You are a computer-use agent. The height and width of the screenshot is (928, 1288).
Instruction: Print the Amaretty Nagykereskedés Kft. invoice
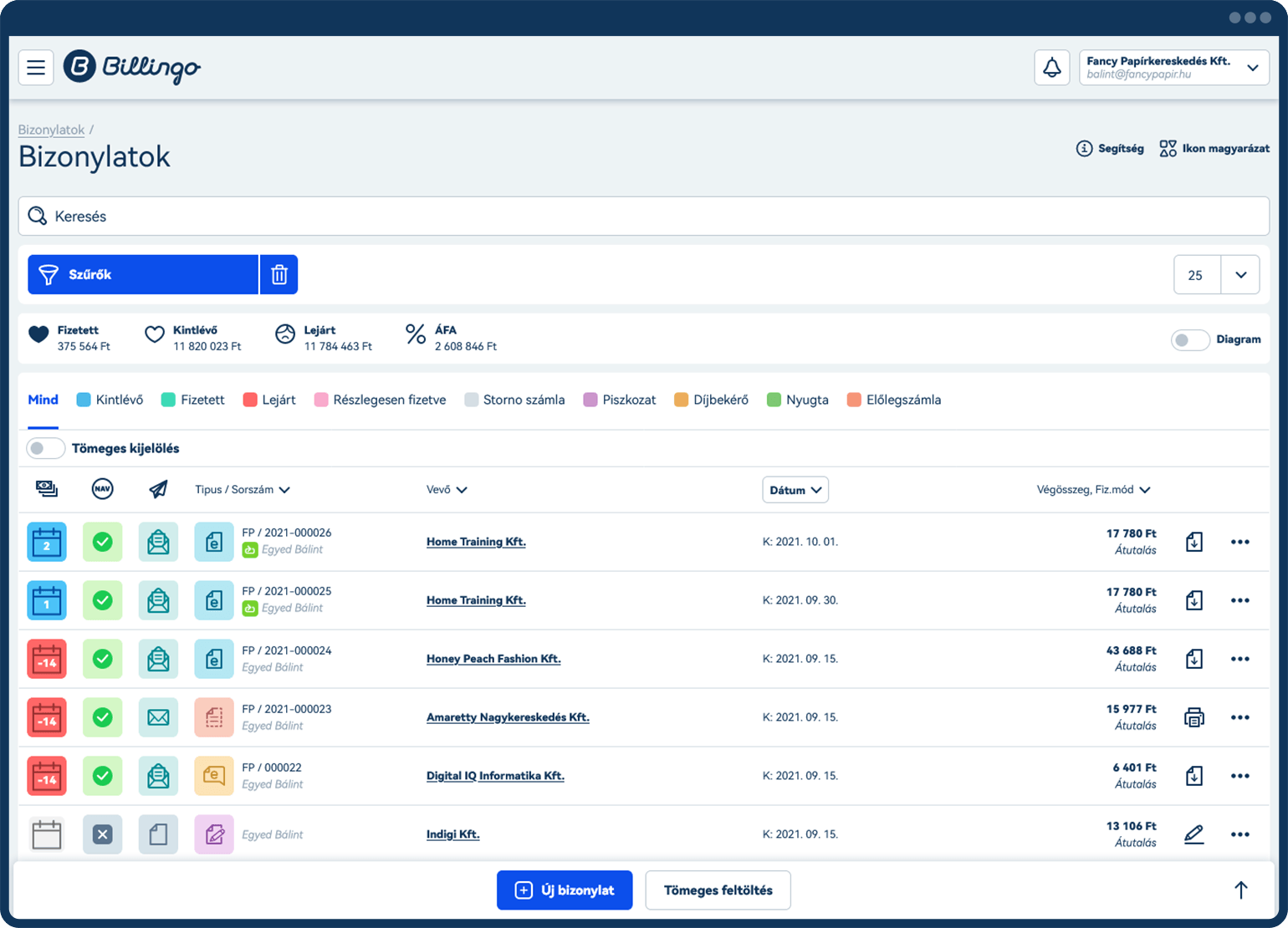pyautogui.click(x=1194, y=717)
